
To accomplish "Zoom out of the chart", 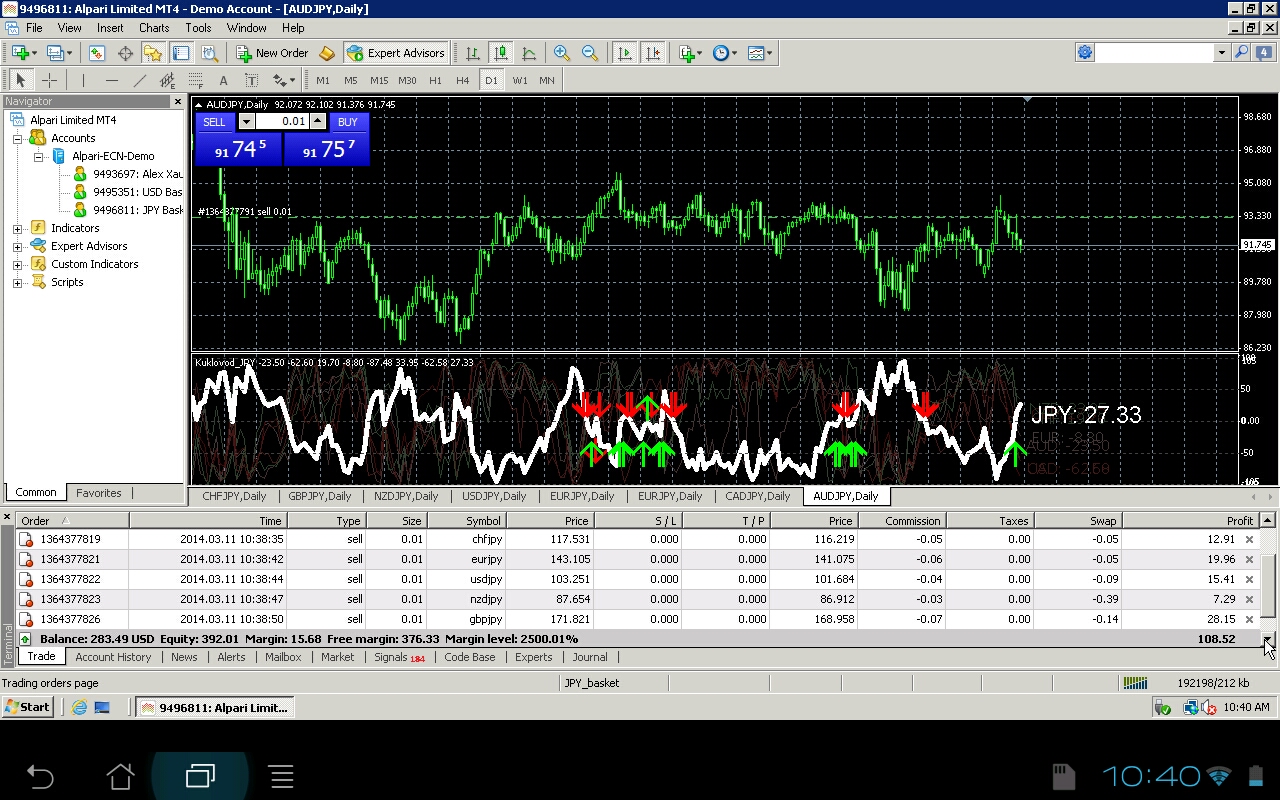I will (x=590, y=53).
